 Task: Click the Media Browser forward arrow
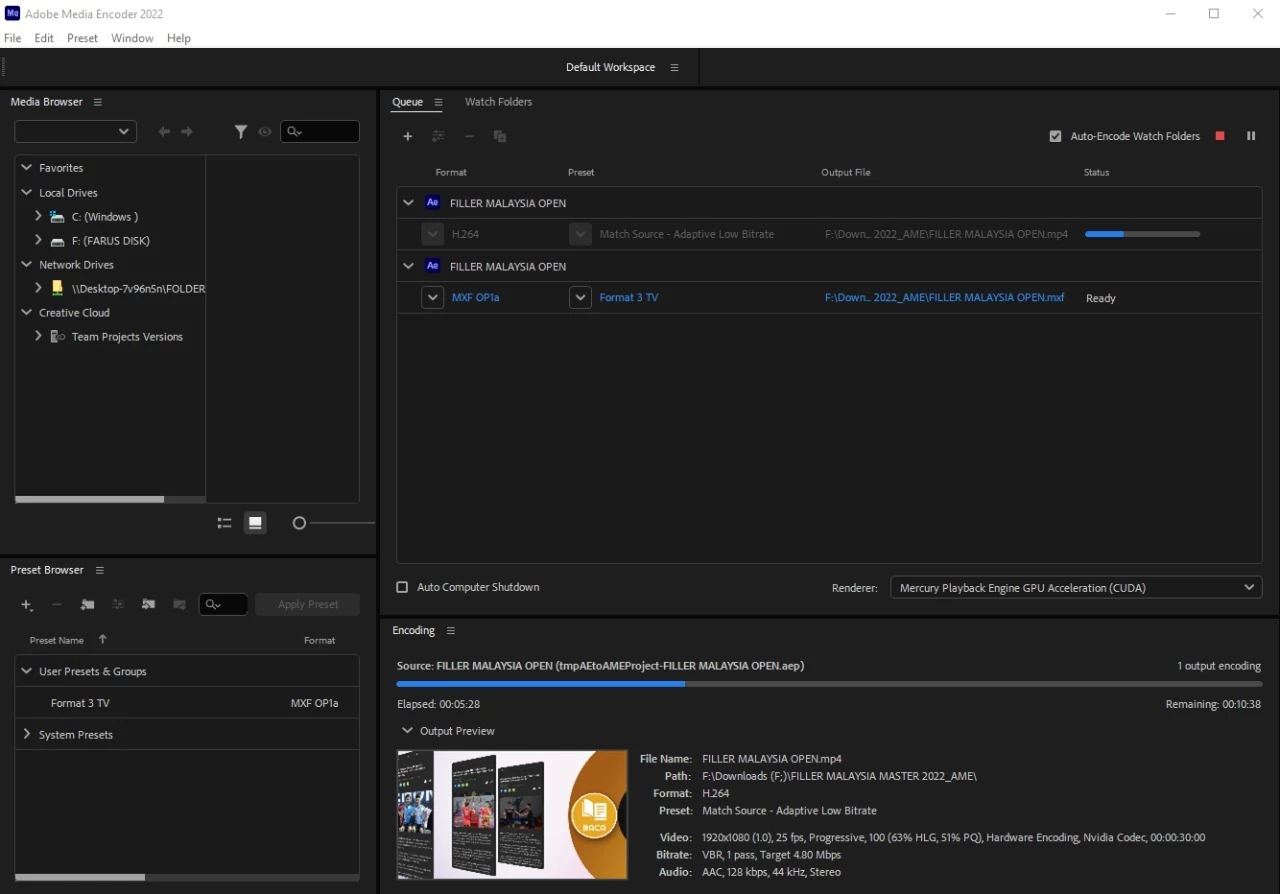click(187, 131)
